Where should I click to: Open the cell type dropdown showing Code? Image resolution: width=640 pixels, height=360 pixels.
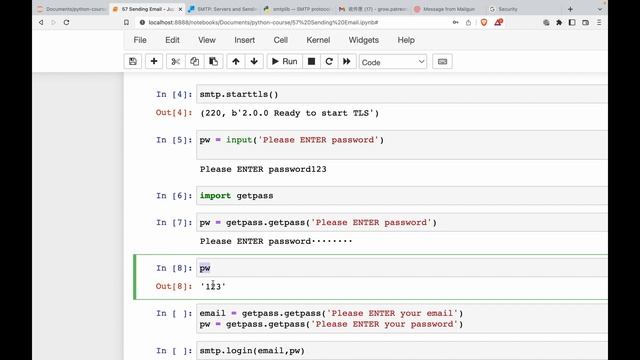point(393,62)
